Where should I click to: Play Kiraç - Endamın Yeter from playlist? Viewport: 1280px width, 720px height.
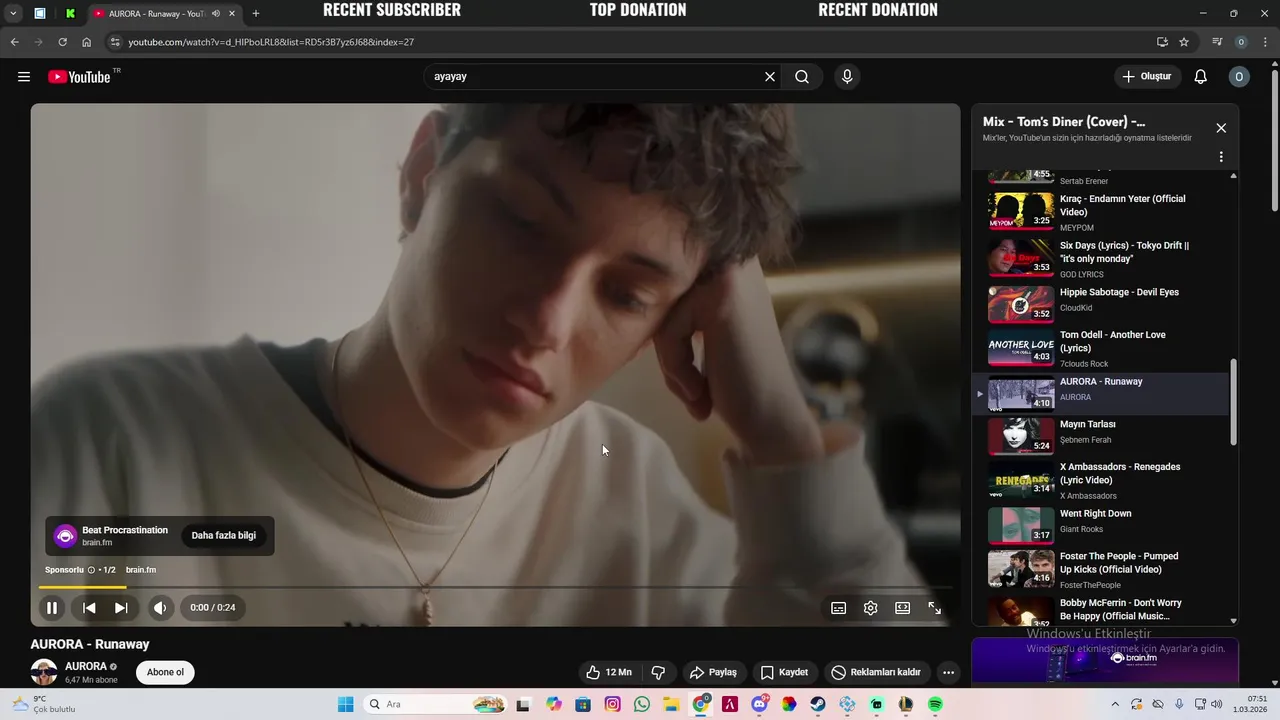(1100, 211)
